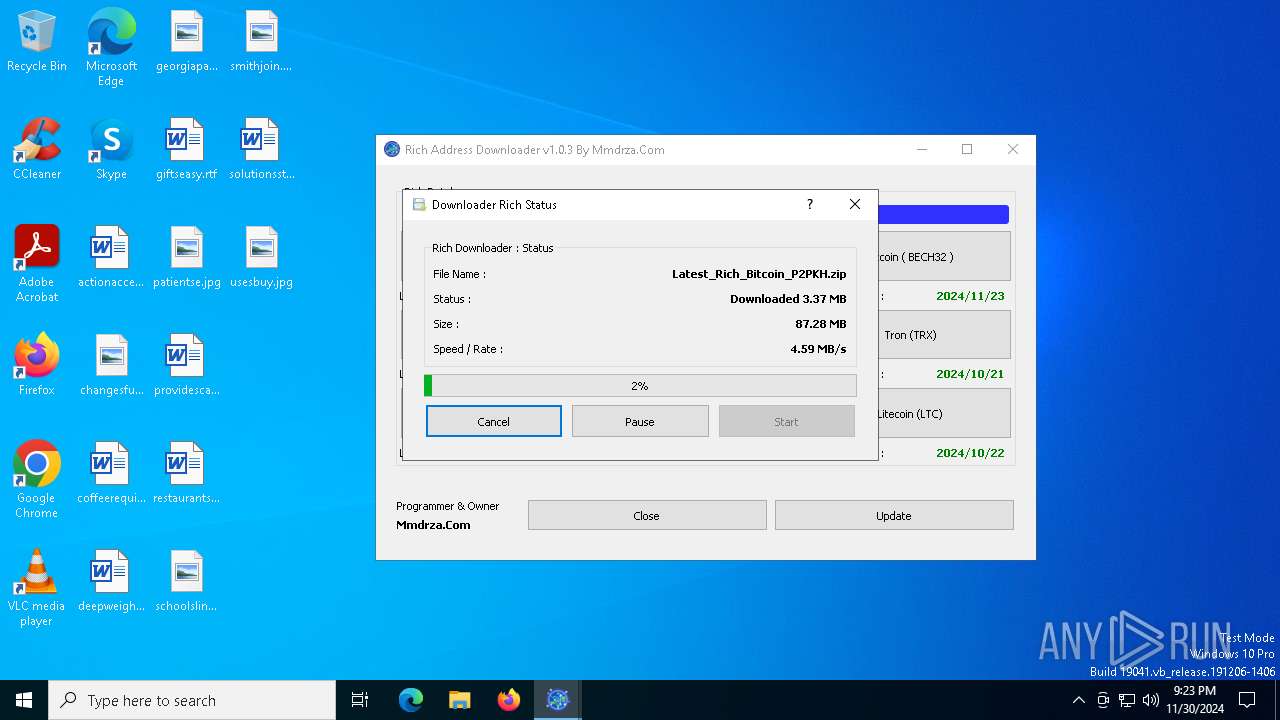The height and width of the screenshot is (720, 1280).
Task: Open the notifications action center
Action: [1247, 700]
